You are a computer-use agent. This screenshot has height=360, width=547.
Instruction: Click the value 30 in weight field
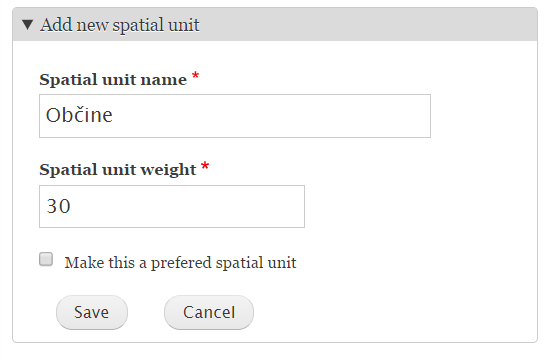(x=59, y=206)
